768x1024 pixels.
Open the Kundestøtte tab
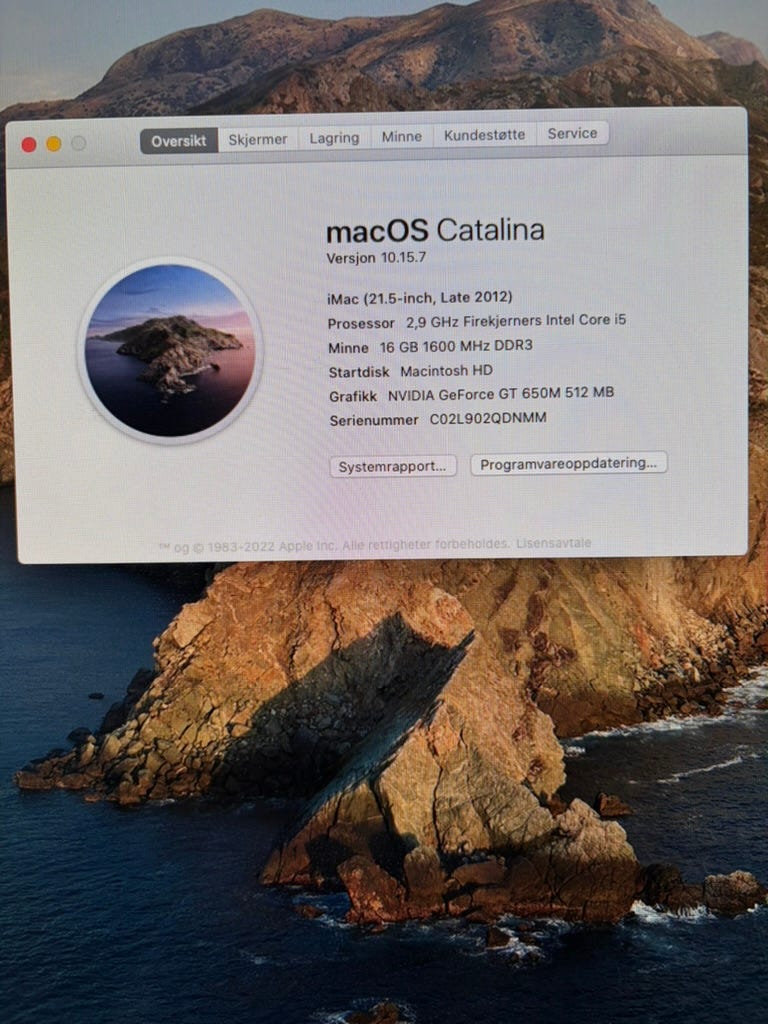pyautogui.click(x=485, y=135)
